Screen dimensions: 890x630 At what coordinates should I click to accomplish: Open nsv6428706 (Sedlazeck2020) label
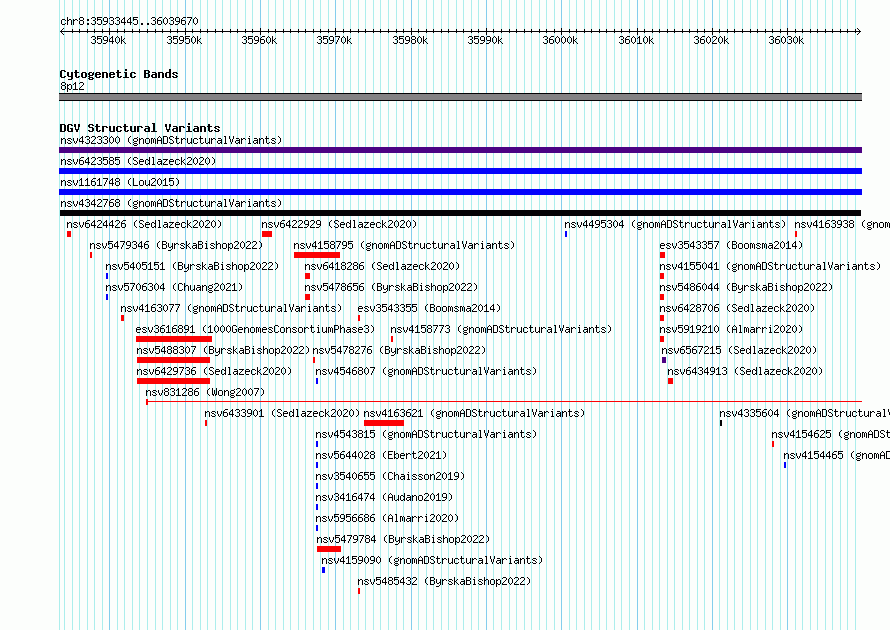pyautogui.click(x=737, y=308)
